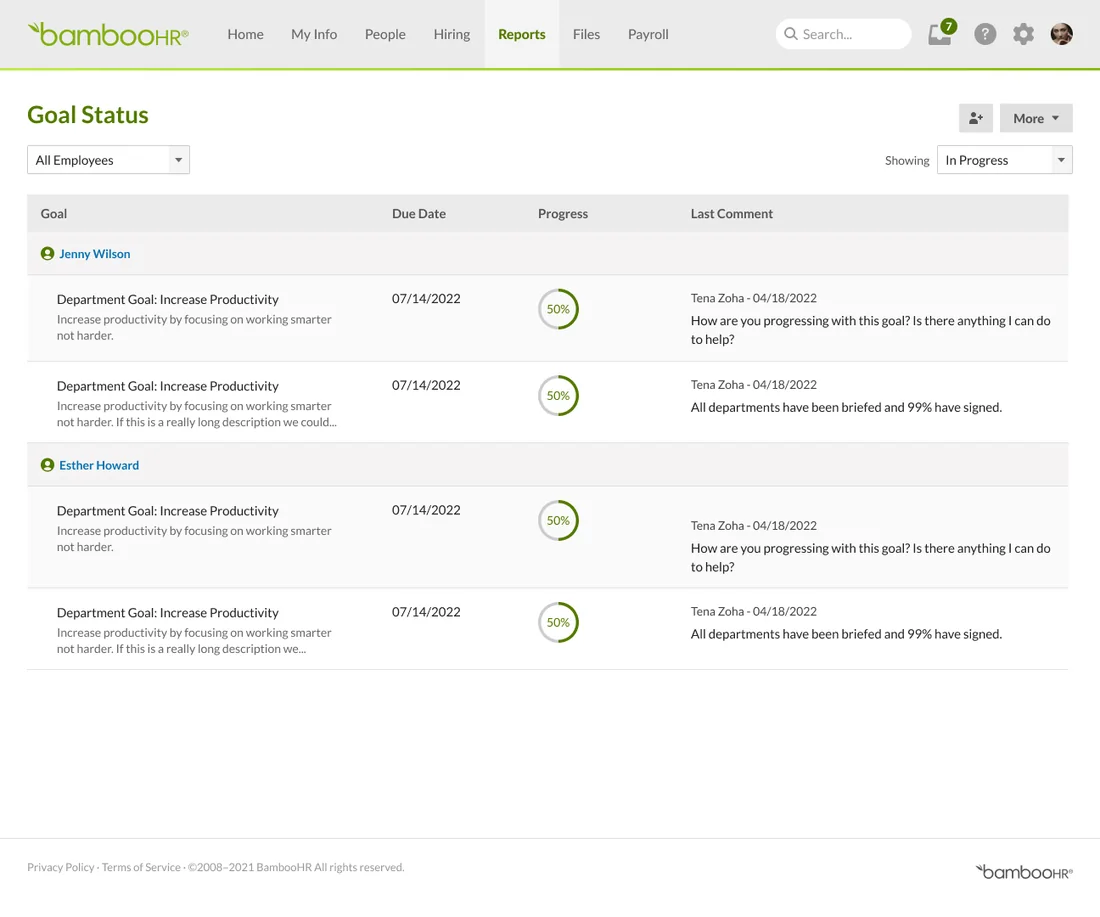This screenshot has height=917, width=1100.
Task: Click the Due Date column header
Action: tap(419, 213)
